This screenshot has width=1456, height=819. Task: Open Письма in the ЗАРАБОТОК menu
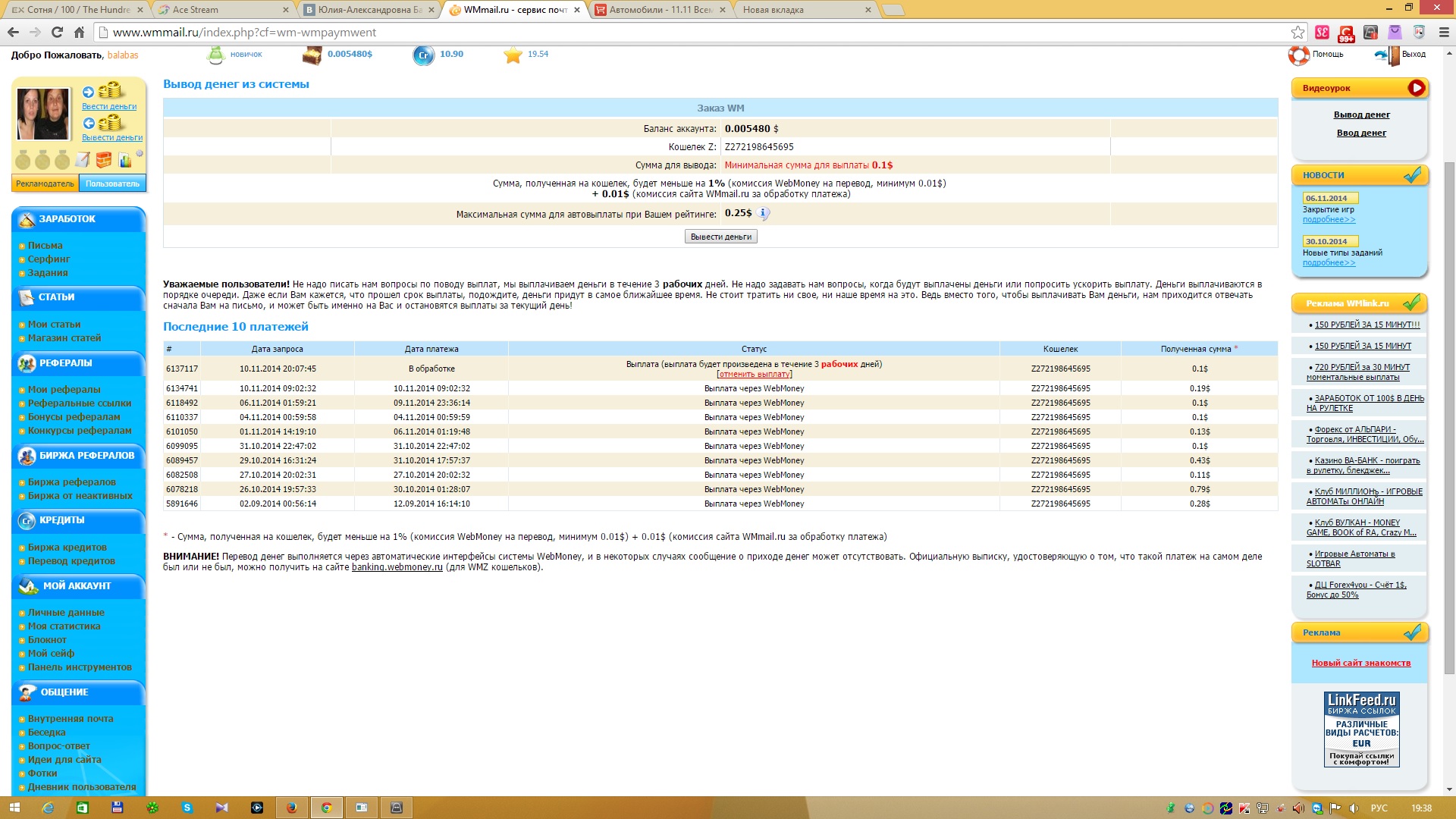pos(45,246)
